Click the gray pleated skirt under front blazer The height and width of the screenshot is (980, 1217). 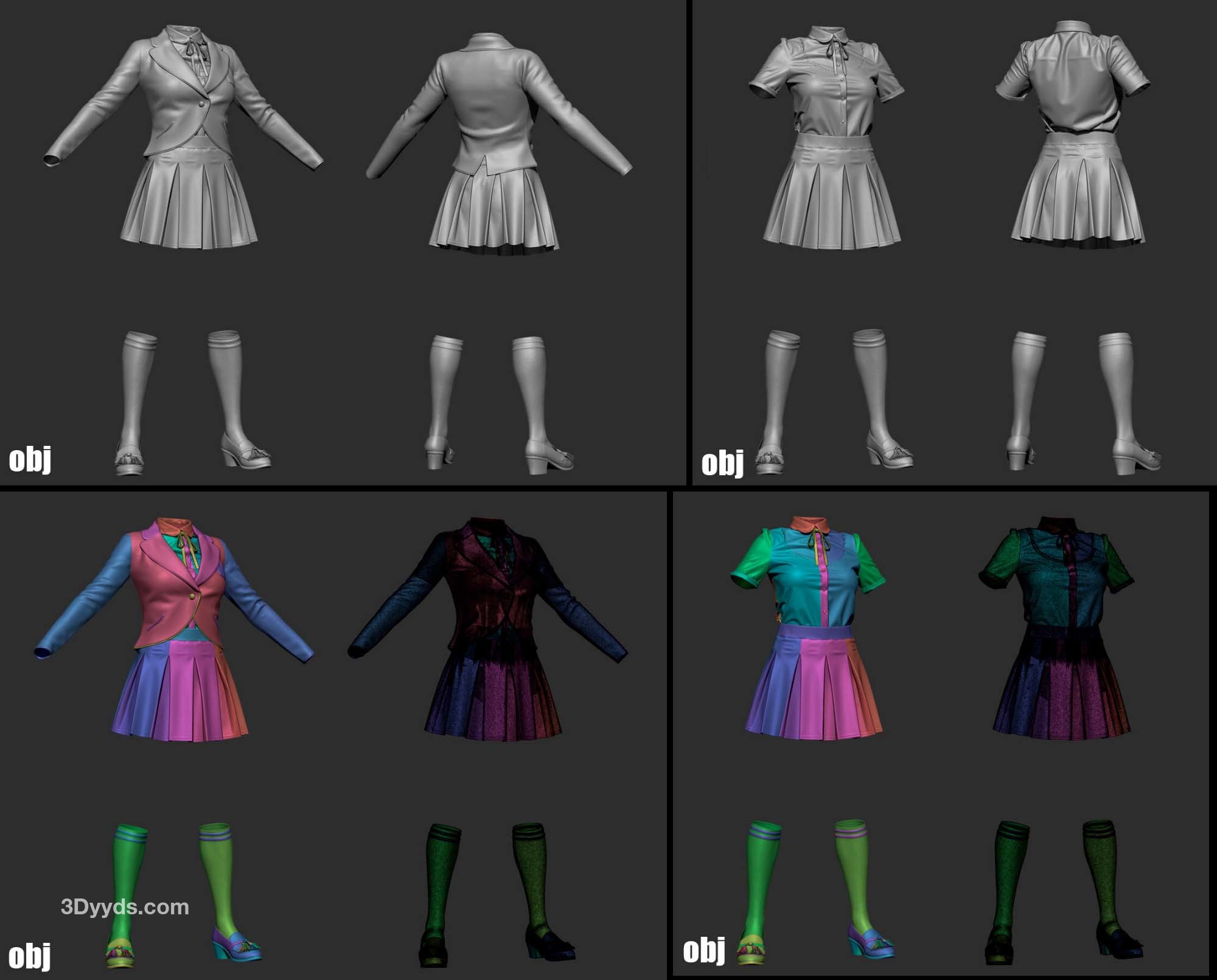189,204
